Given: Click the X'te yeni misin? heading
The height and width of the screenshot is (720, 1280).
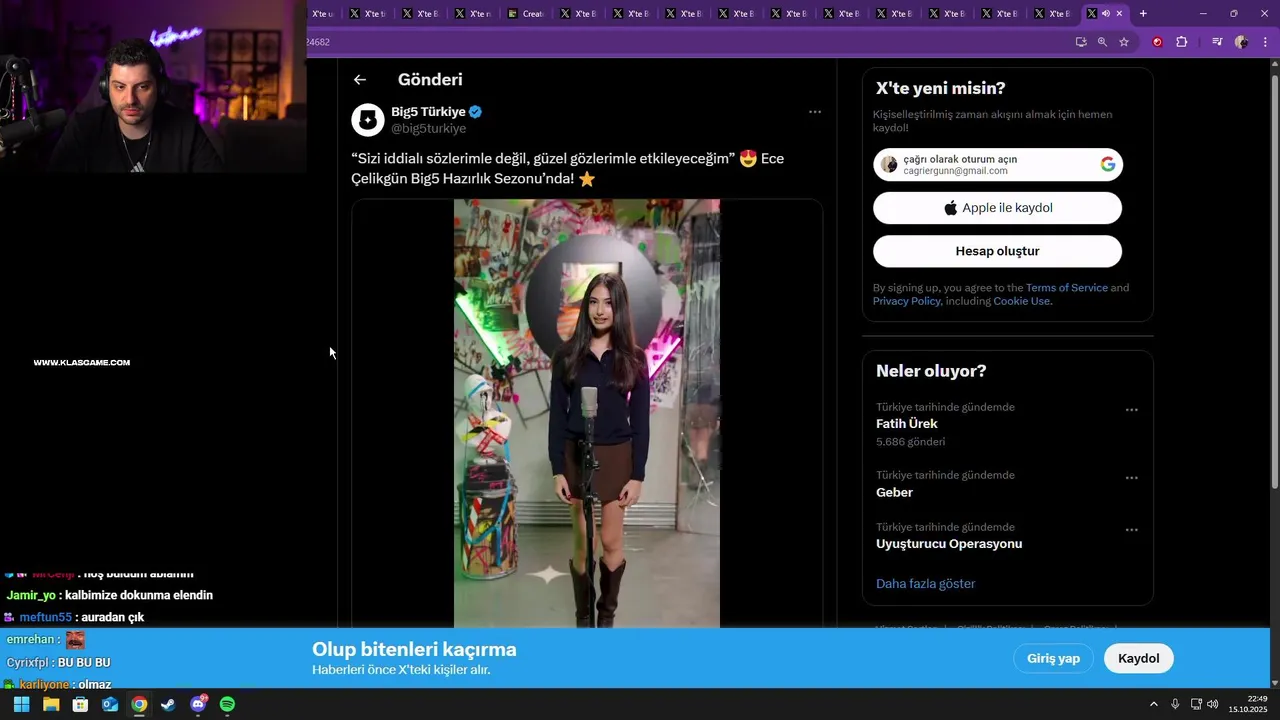Looking at the screenshot, I should click(x=941, y=88).
